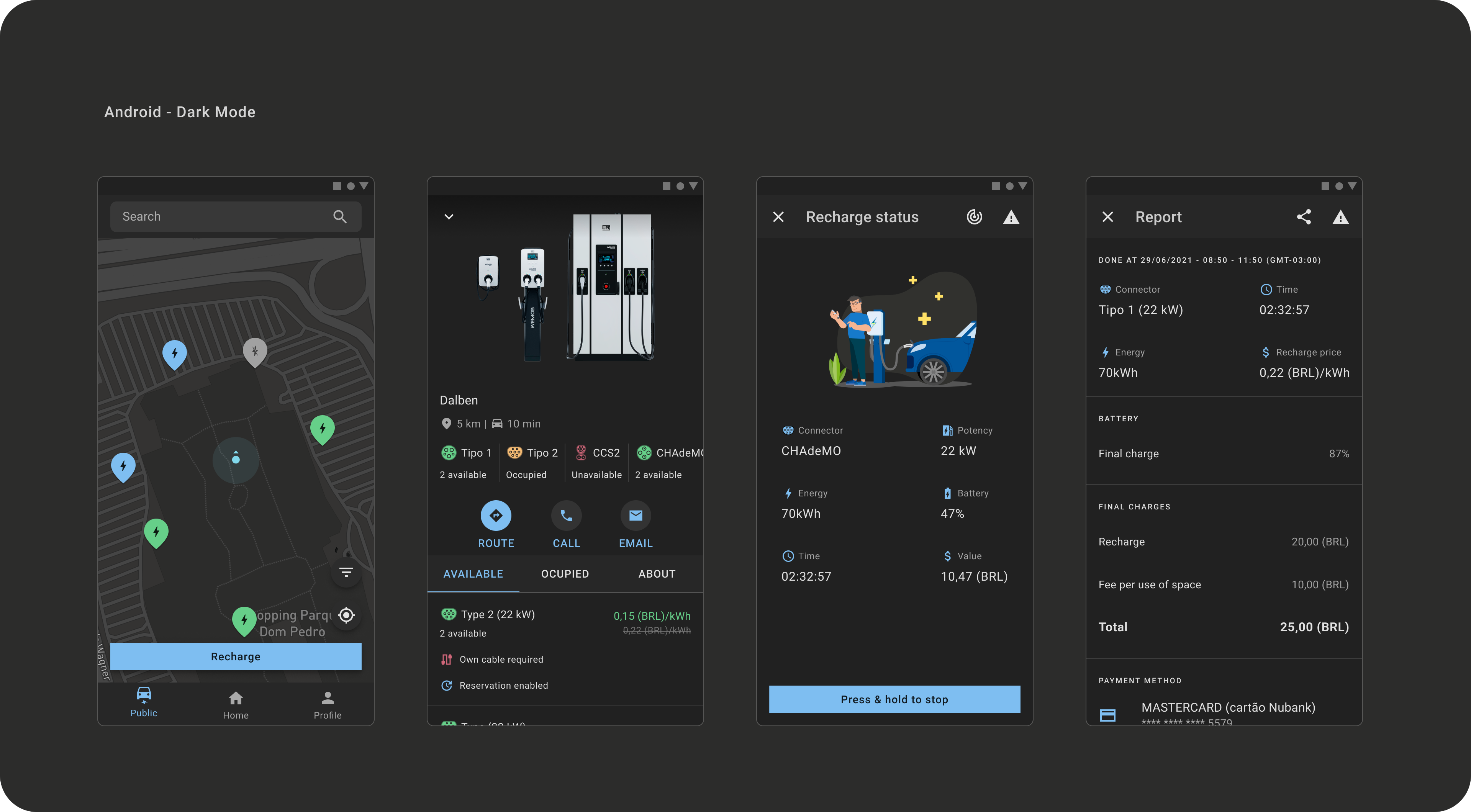
Task: Click the gray unavailable charger pin
Action: click(255, 351)
